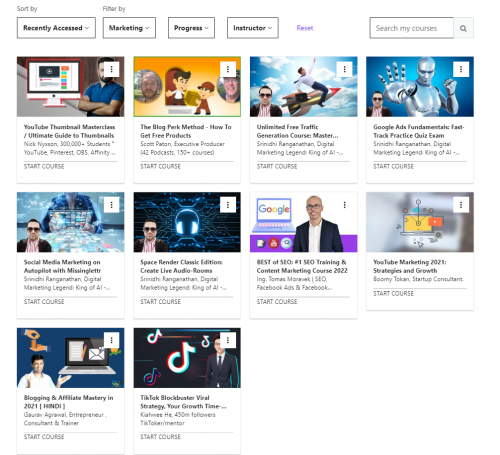Click progress bar on BEST of SEO card
This screenshot has width=500, height=455.
tap(303, 297)
